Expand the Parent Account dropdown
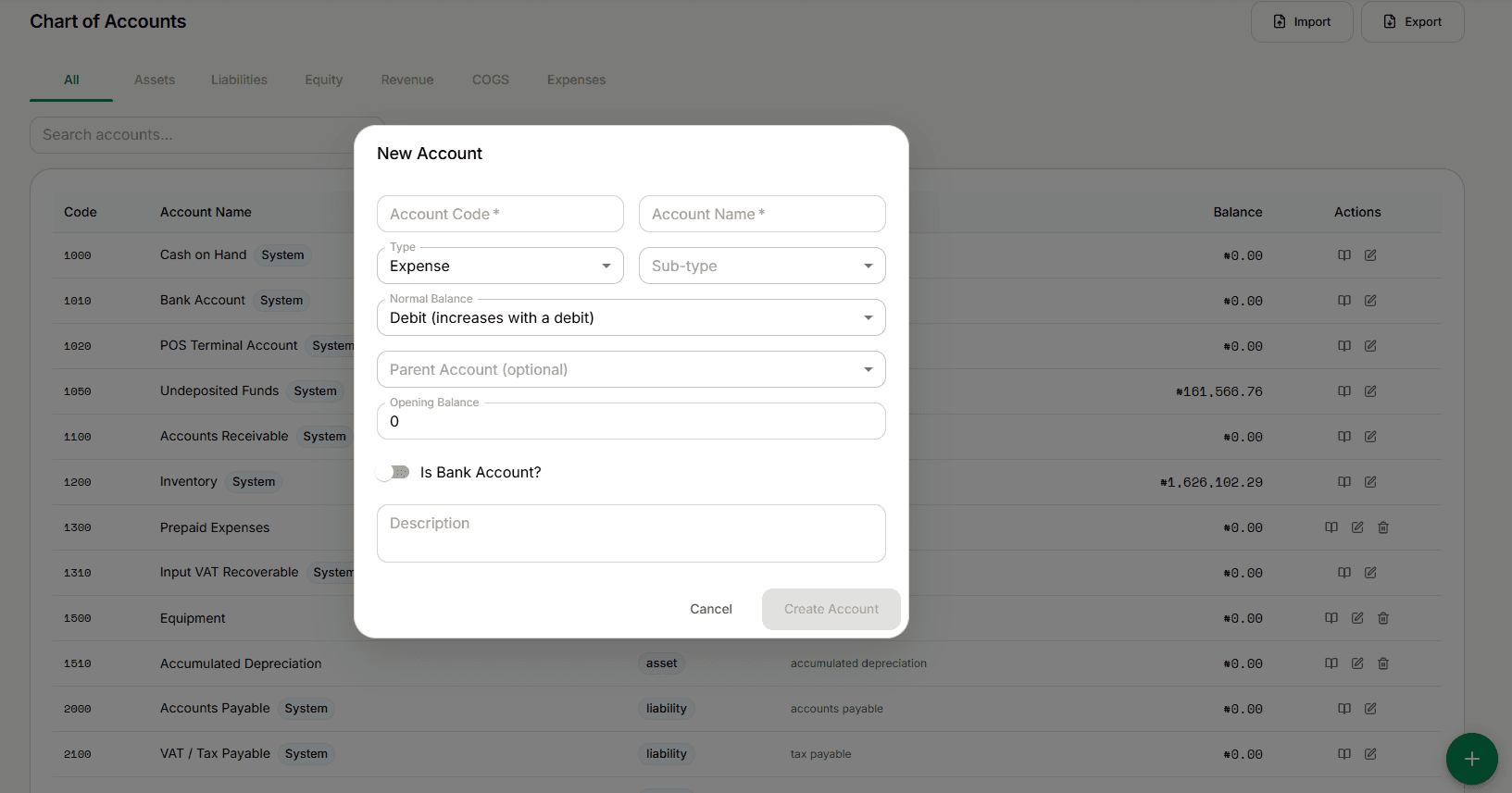Viewport: 1512px width, 793px height. click(631, 369)
